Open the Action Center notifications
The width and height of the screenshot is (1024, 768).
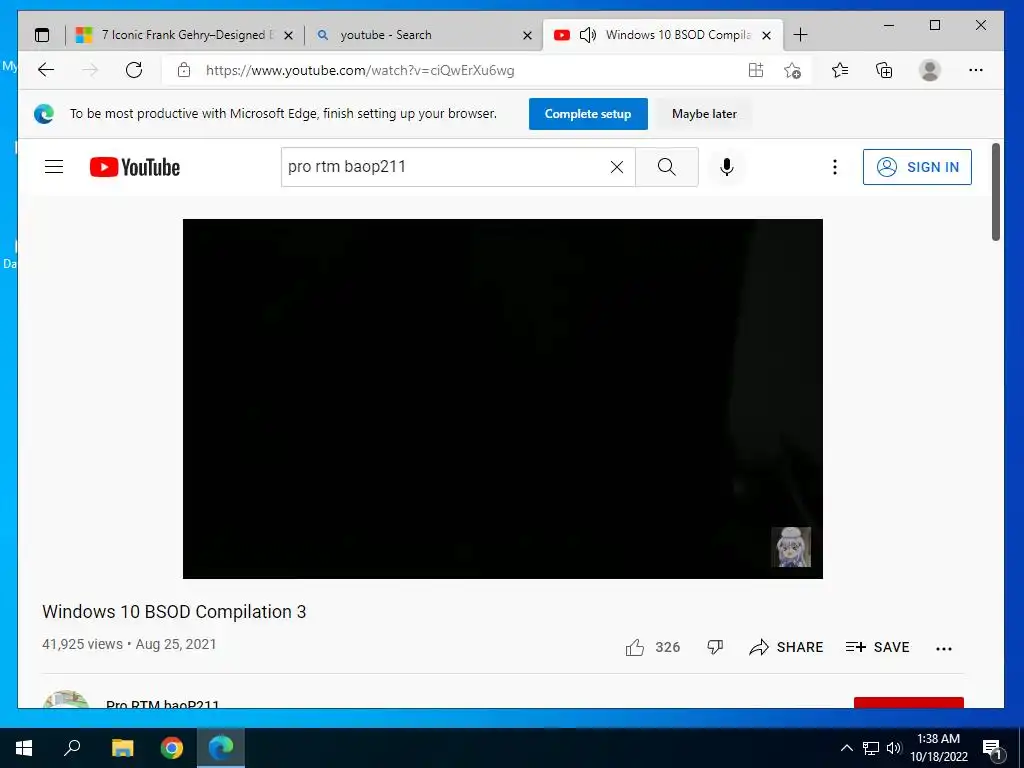click(992, 748)
